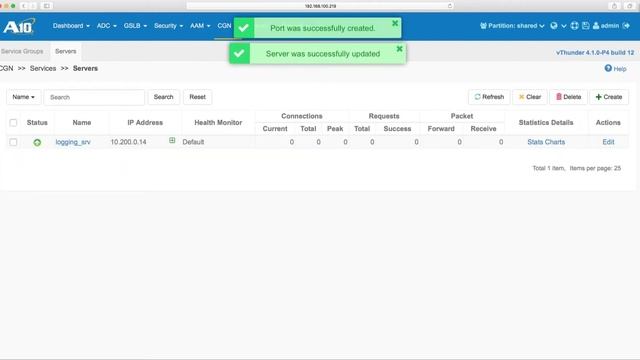
Task: Click the green status icon for logging_srv
Action: click(x=37, y=142)
